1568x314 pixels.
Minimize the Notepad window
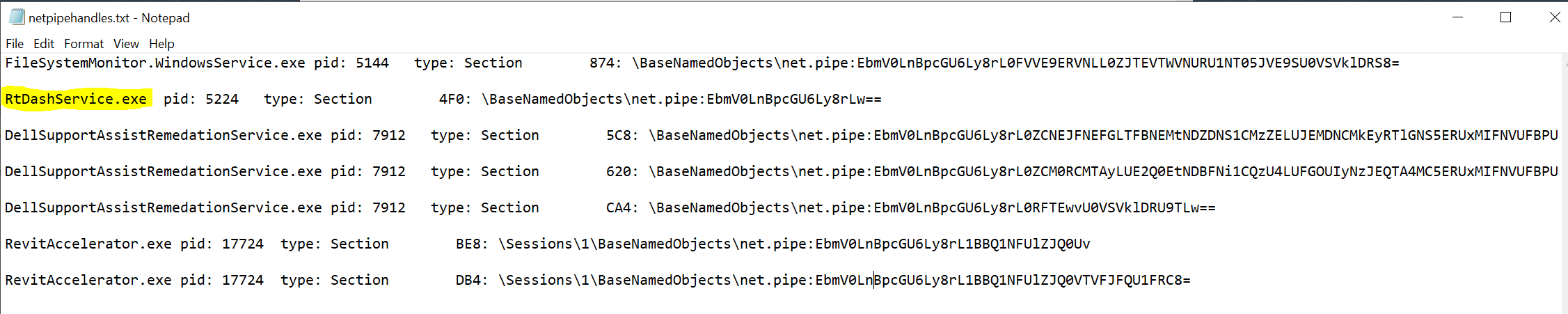click(1458, 17)
